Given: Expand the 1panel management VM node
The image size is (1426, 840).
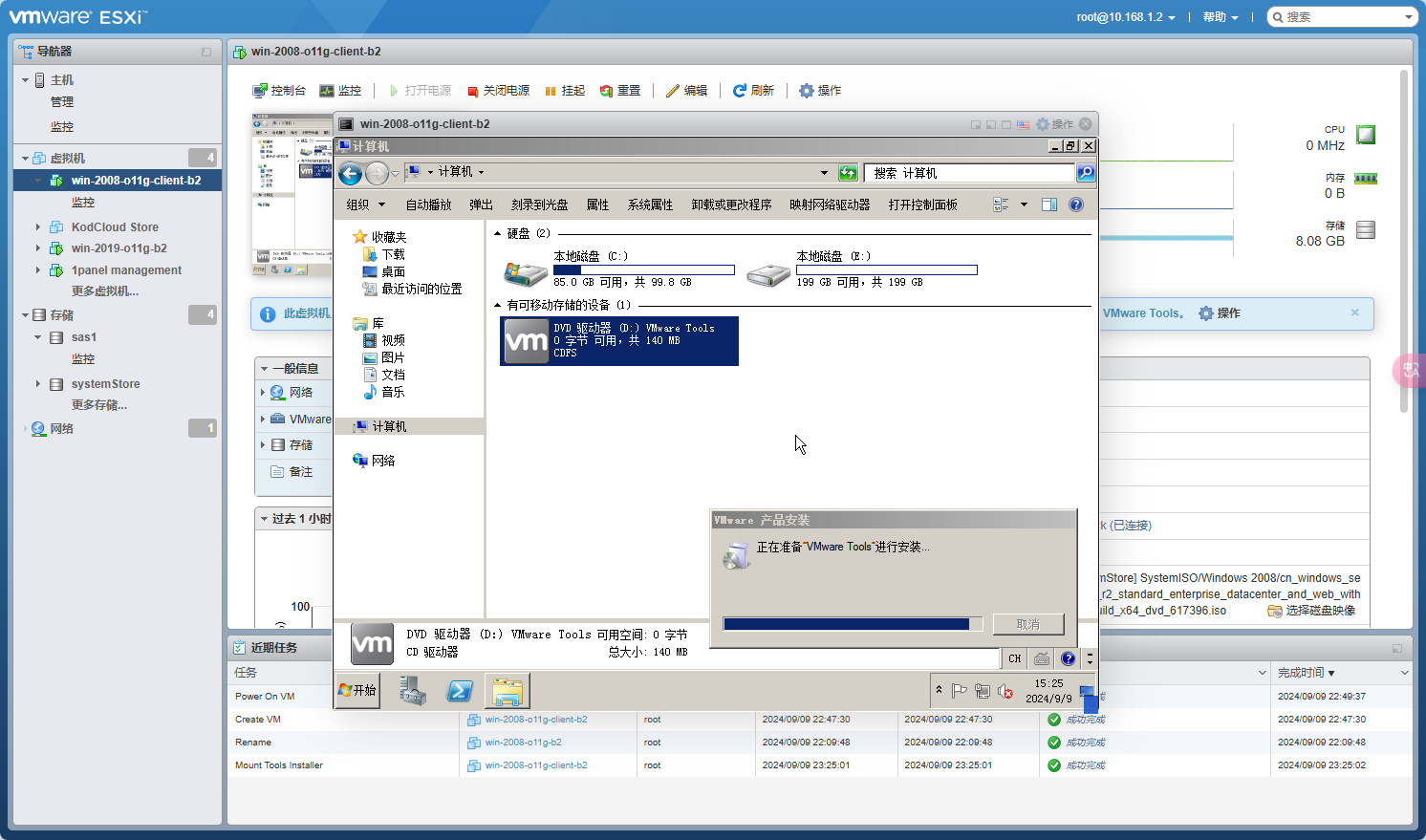Looking at the screenshot, I should [x=38, y=270].
